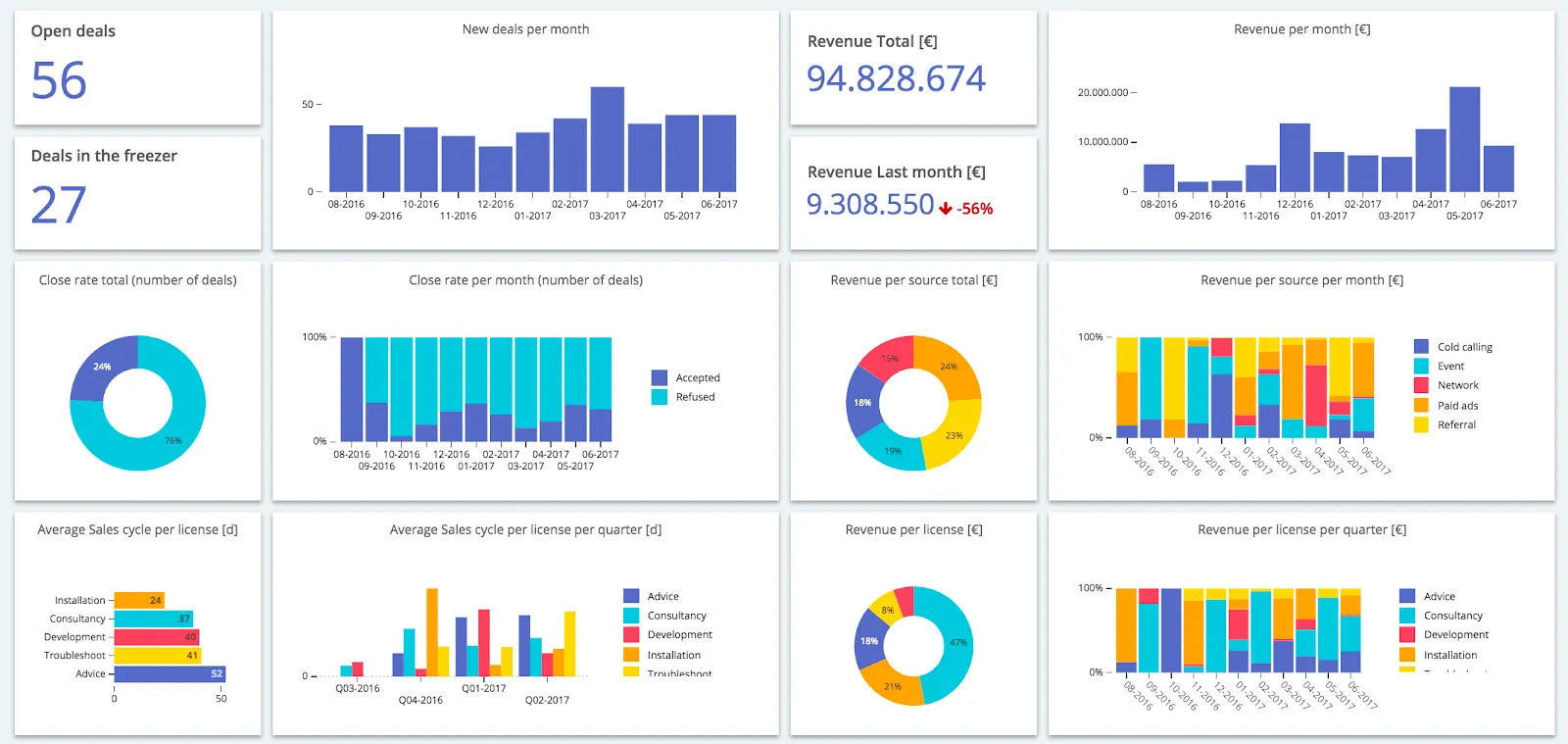This screenshot has width=1568, height=744.
Task: Click the Revenue per source per month title
Action: 1302,280
